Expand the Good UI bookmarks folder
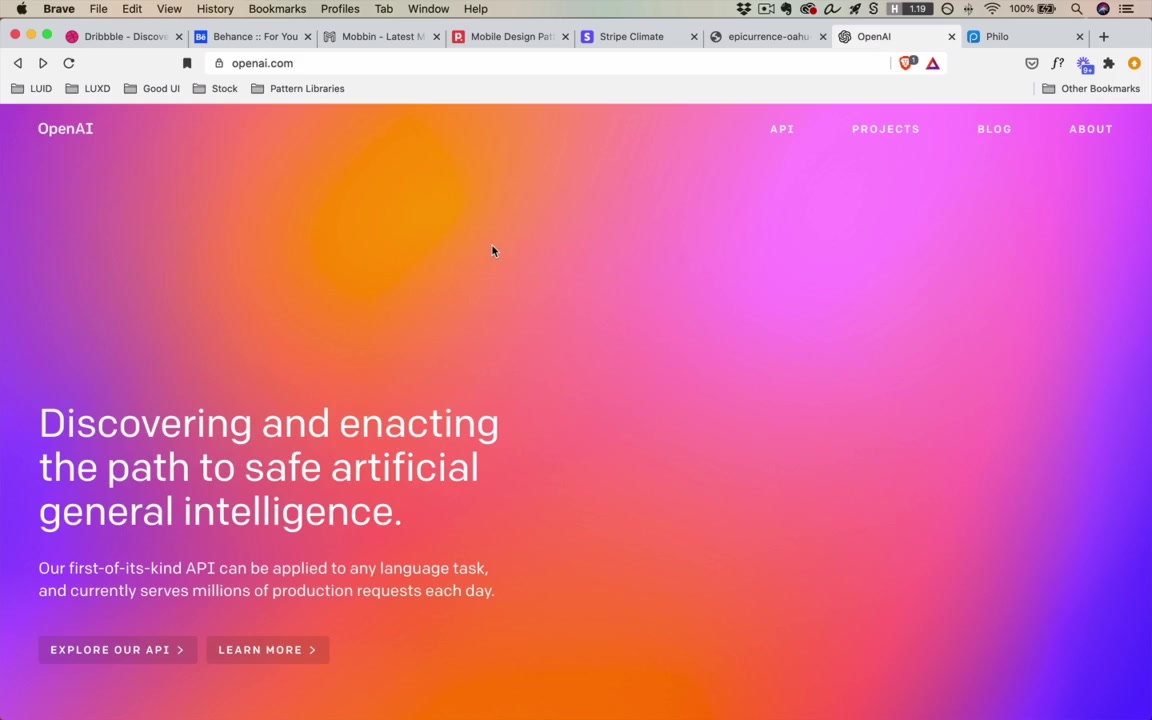This screenshot has width=1152, height=720. tap(151, 89)
